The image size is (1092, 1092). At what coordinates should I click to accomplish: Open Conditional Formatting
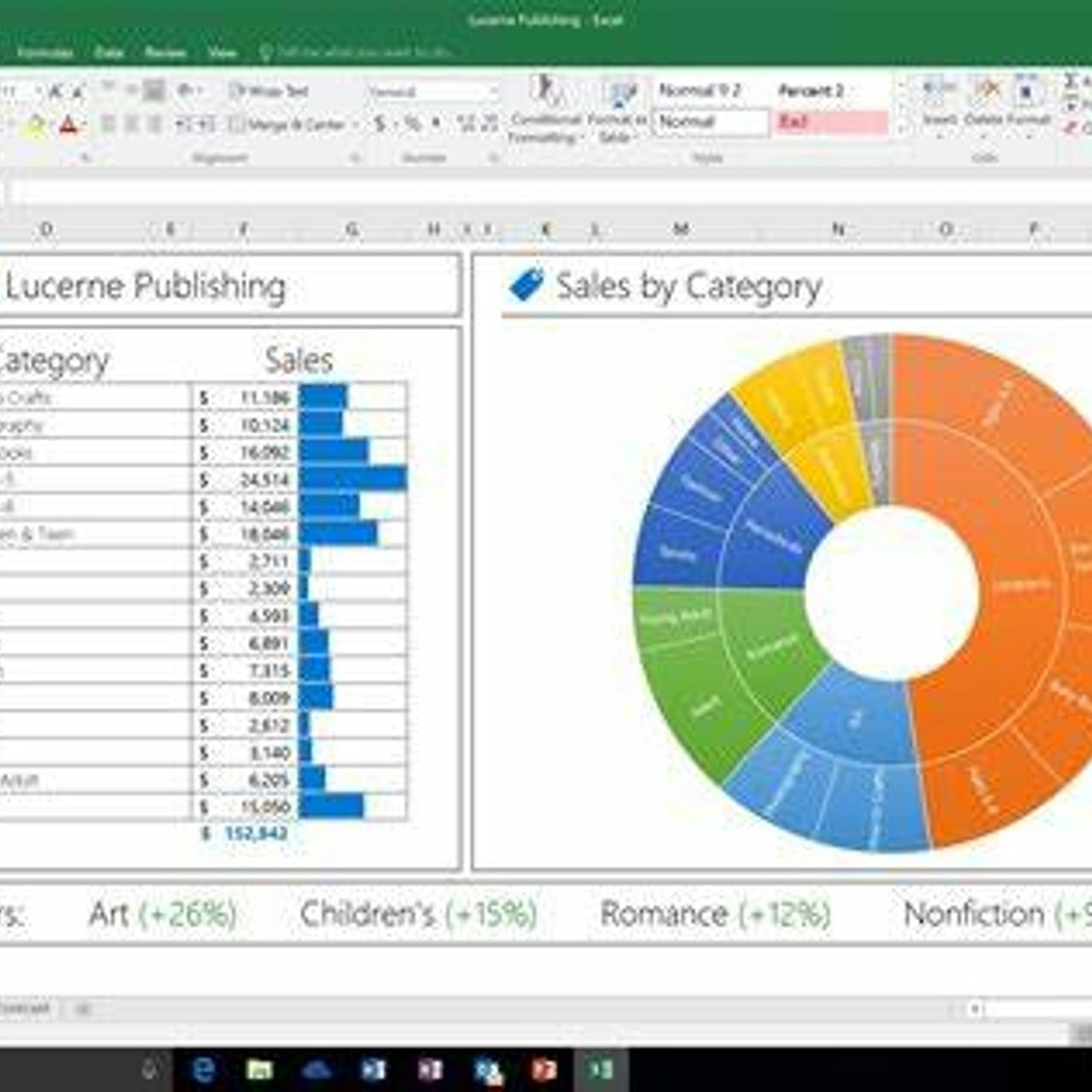coord(545,110)
